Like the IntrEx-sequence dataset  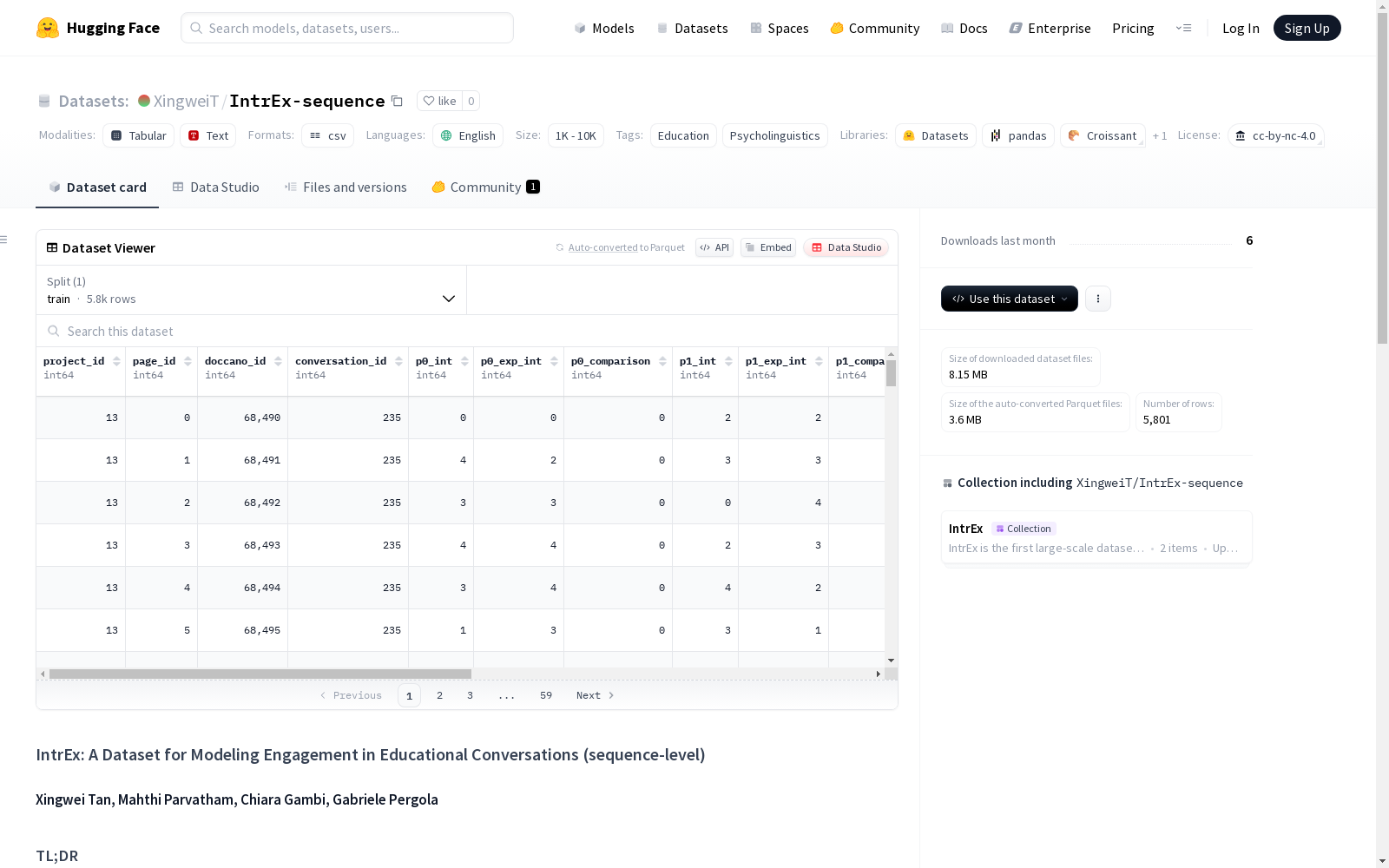point(439,101)
